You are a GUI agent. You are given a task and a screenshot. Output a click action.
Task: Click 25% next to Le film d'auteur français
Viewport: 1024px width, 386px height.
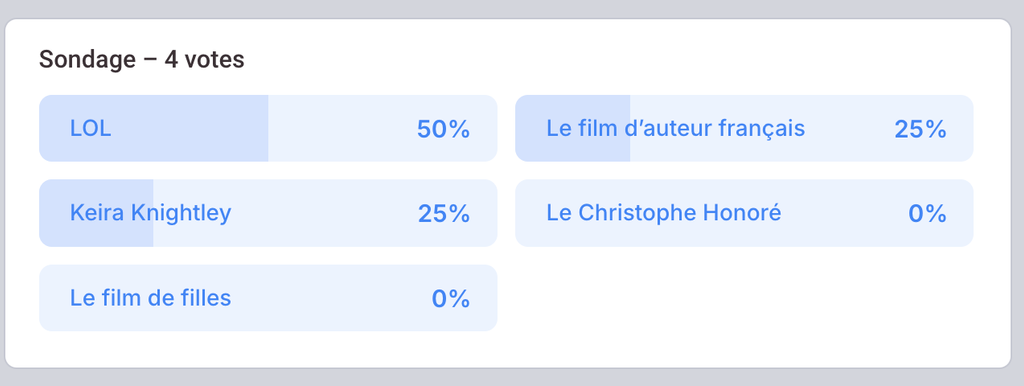tap(920, 129)
